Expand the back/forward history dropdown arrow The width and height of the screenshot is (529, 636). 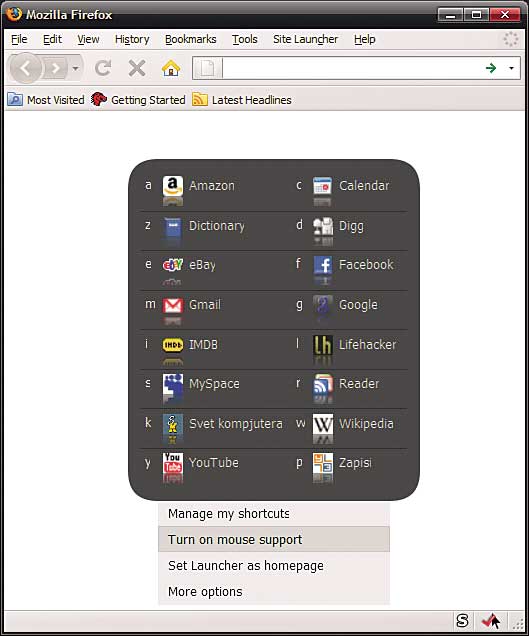(x=75, y=69)
